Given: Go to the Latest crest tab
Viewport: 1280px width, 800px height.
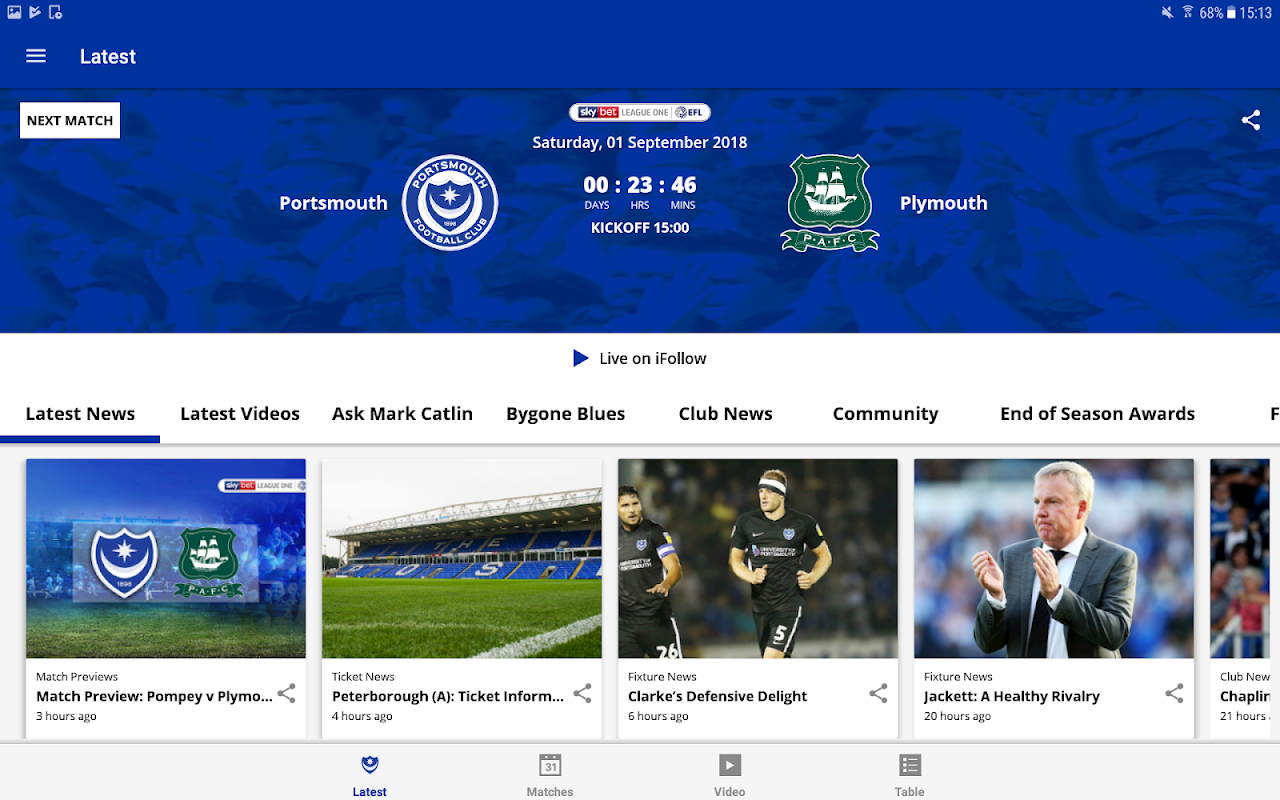Looking at the screenshot, I should click(370, 775).
